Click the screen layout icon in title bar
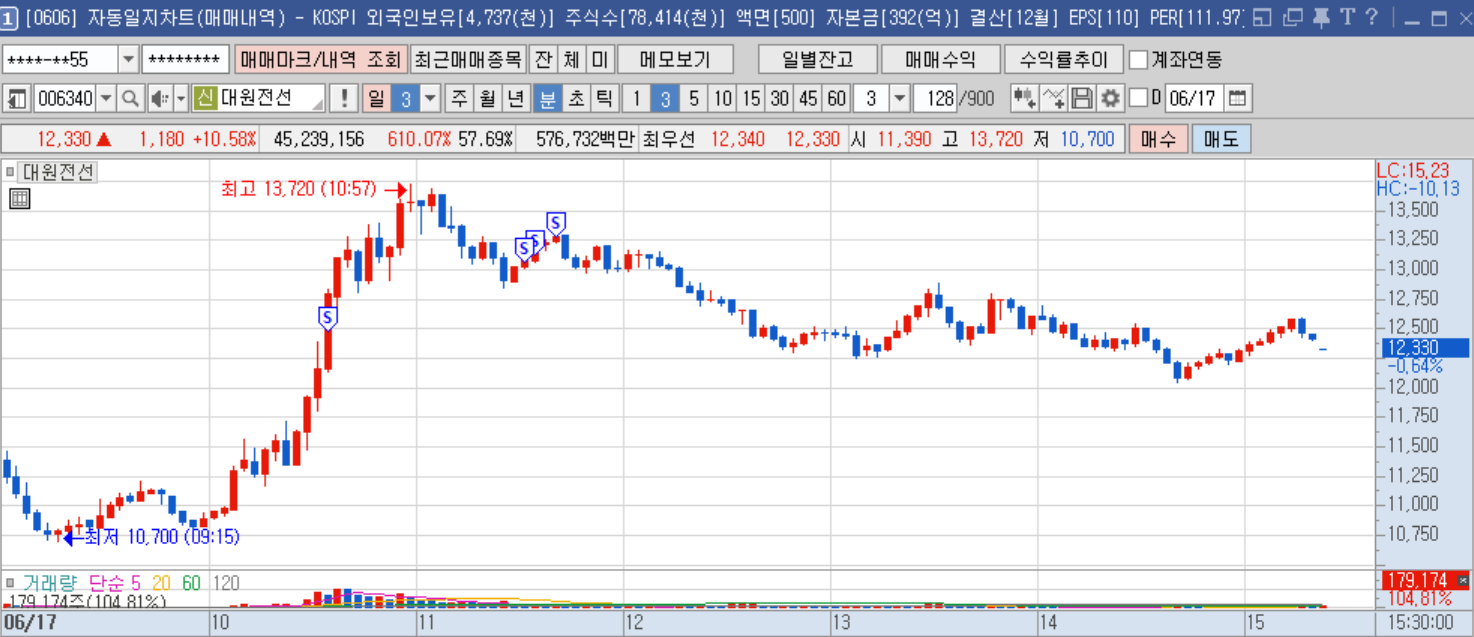Screen dimensions: 1474x637 [x=1263, y=17]
